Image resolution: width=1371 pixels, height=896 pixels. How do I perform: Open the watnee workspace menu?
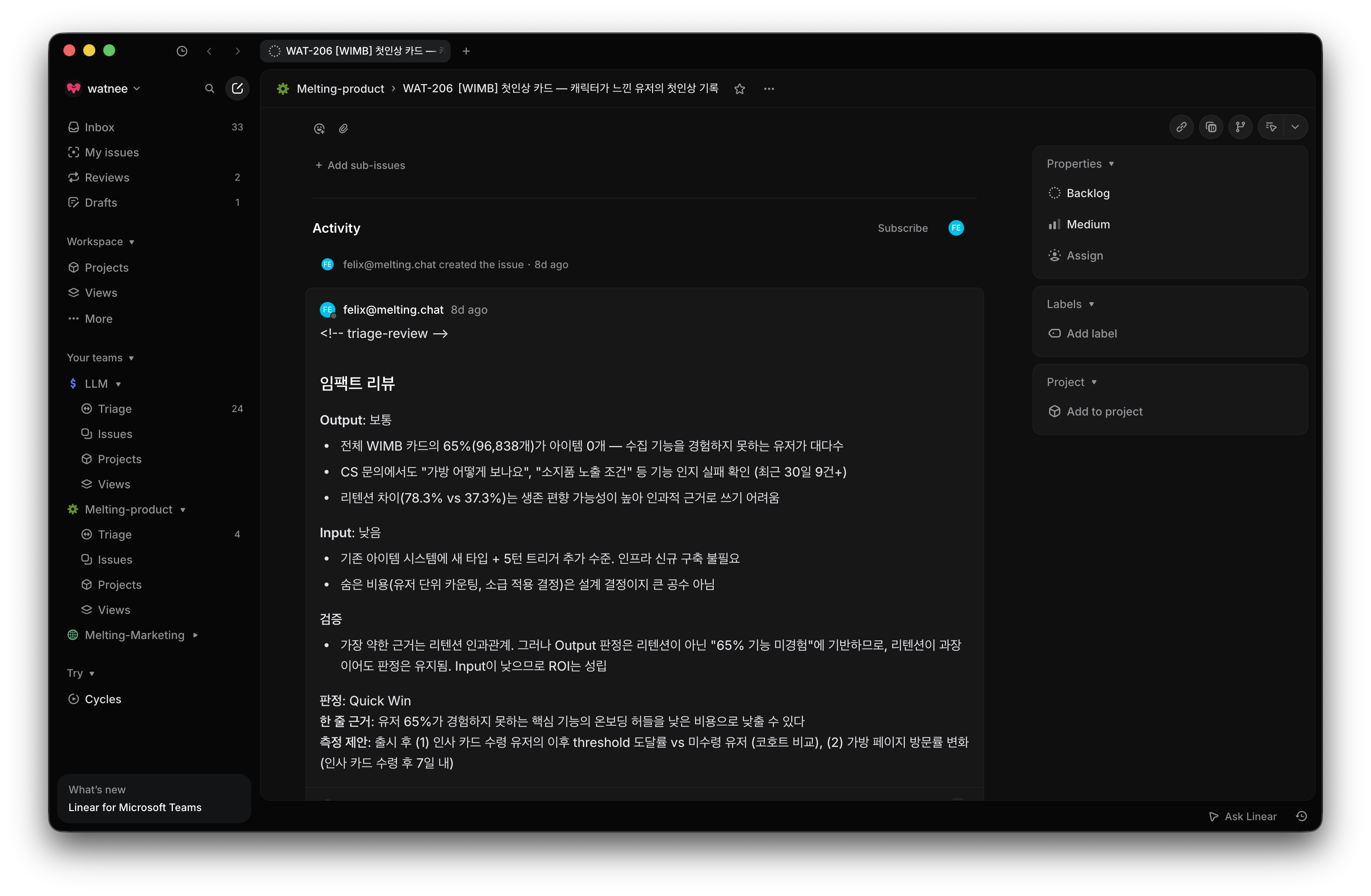click(107, 88)
